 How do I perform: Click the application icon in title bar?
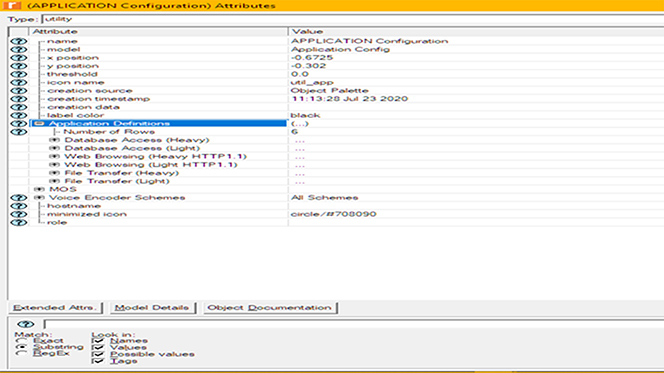coord(11,6)
